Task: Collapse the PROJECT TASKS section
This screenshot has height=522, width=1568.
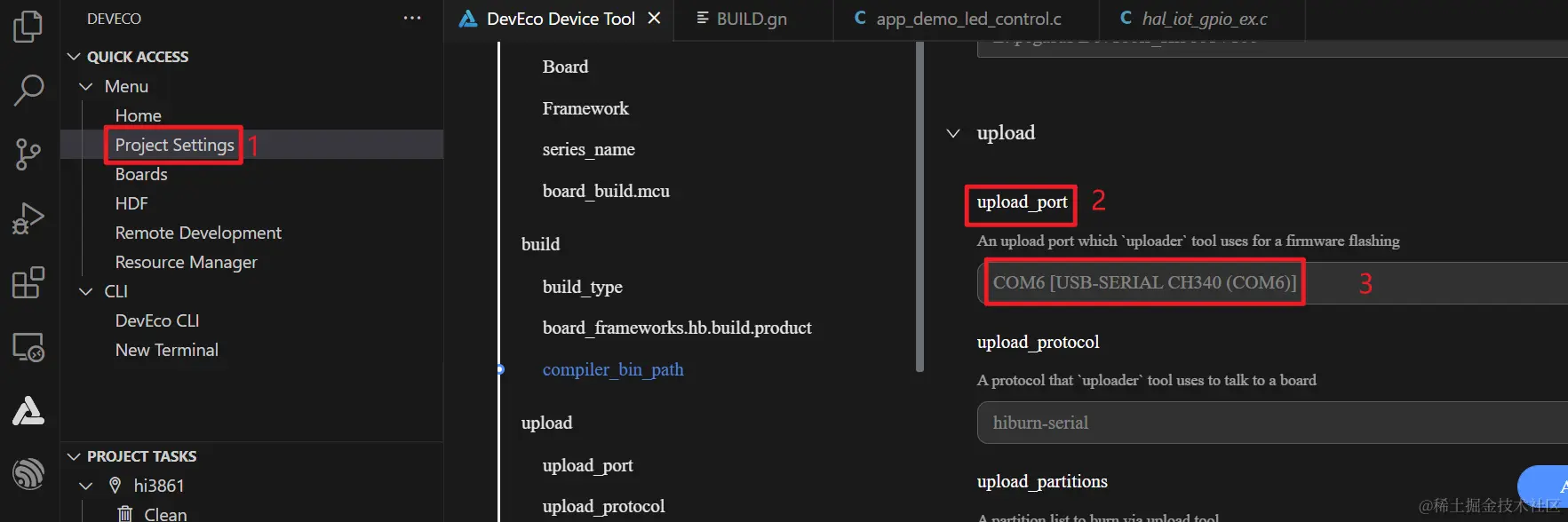Action: click(74, 456)
